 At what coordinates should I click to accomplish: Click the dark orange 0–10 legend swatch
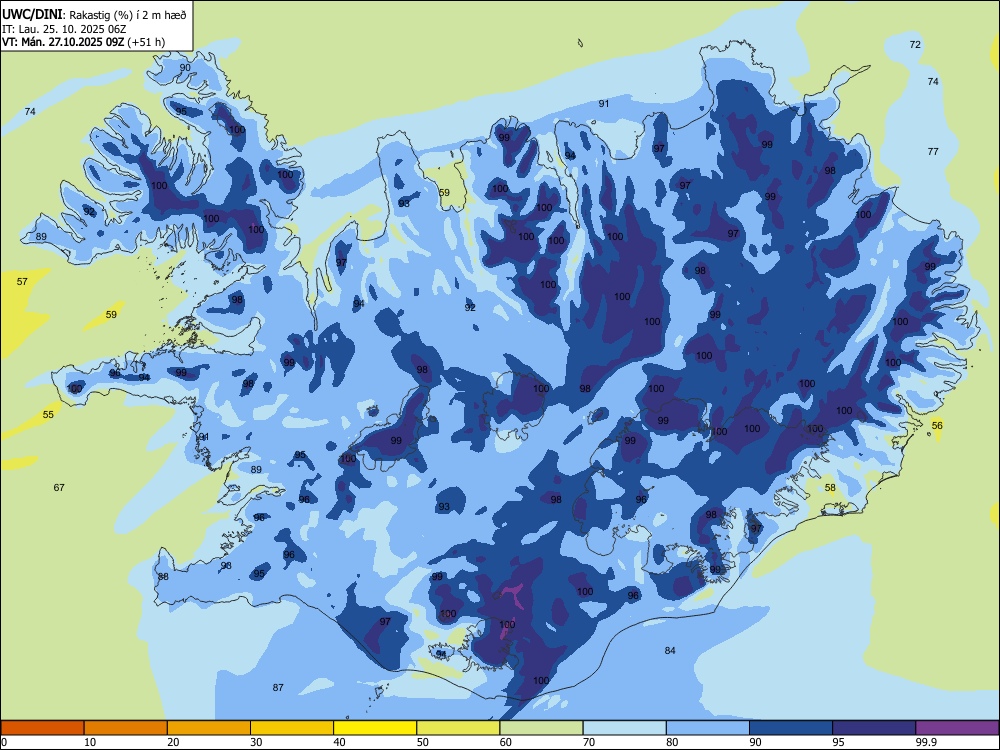coord(42,728)
